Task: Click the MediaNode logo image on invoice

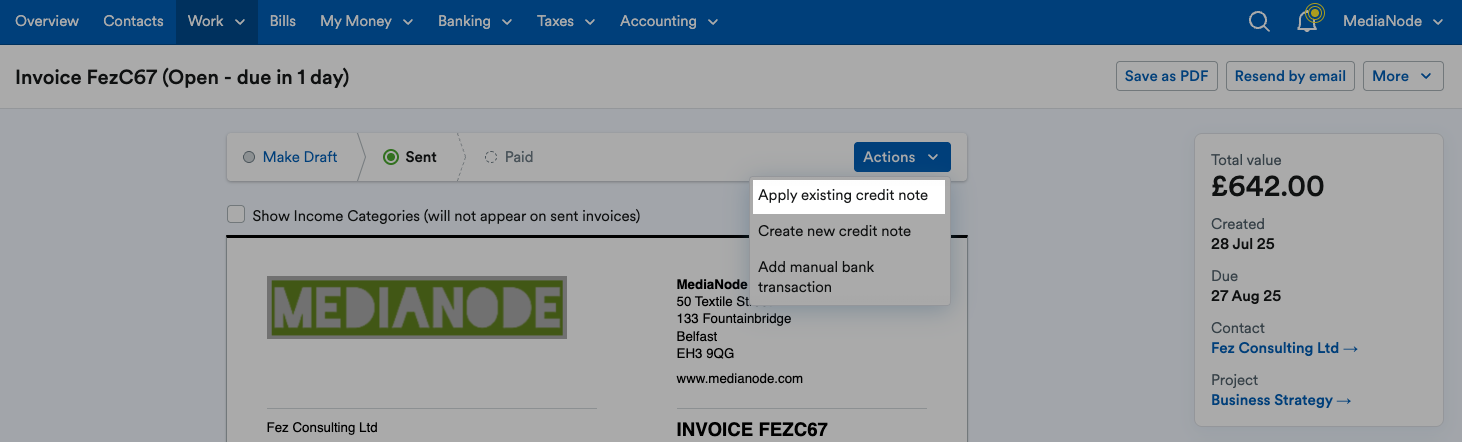Action: [x=417, y=306]
